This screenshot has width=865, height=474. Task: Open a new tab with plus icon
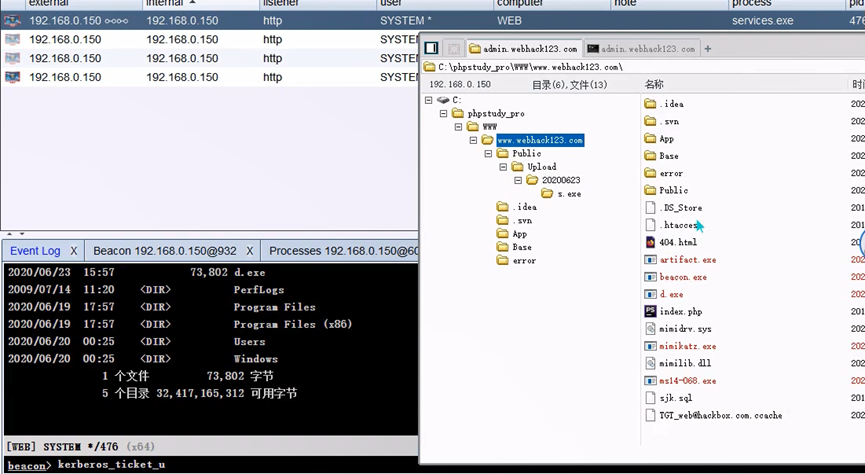pos(708,48)
